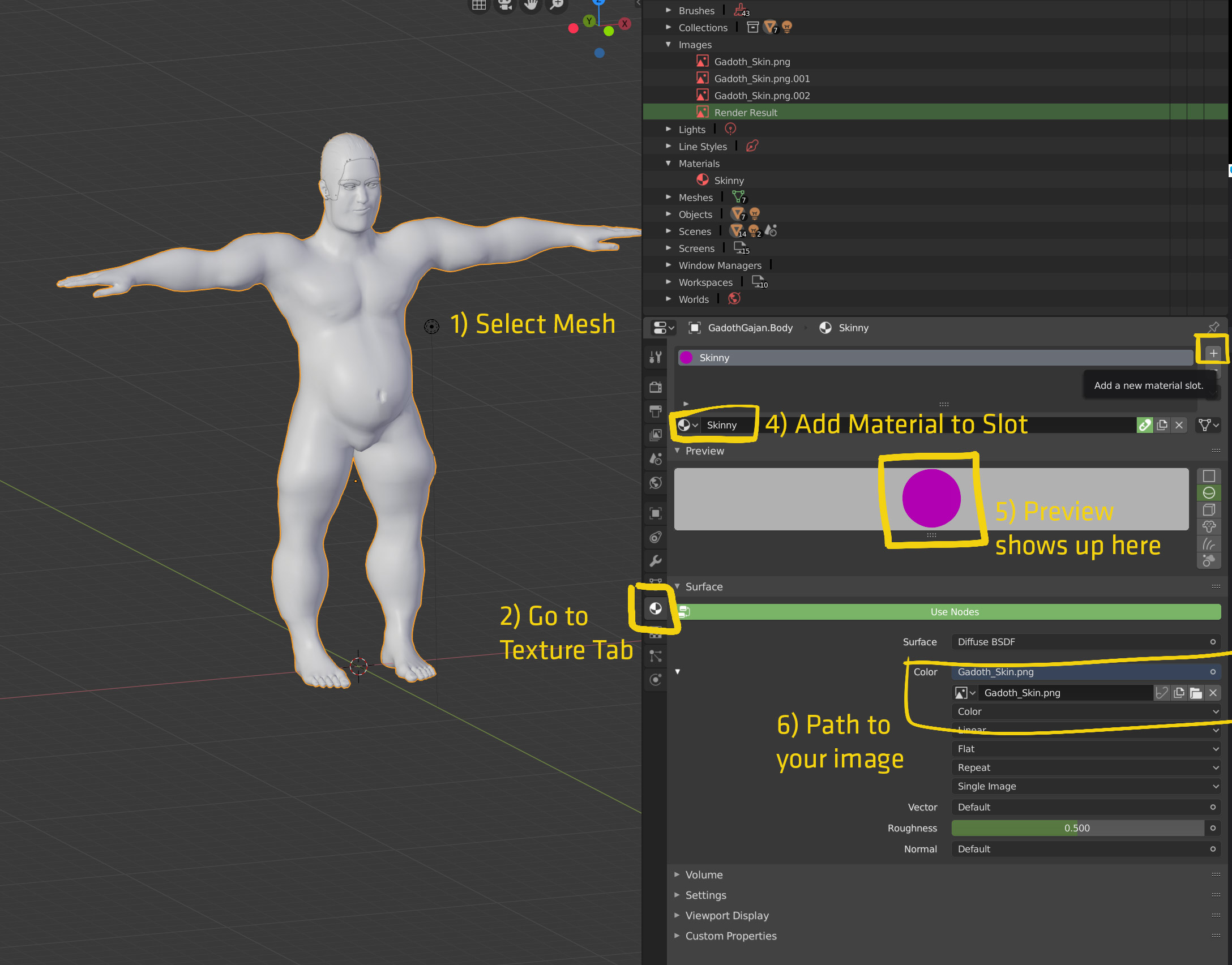Open the Flat projection dropdown
1232x965 pixels.
pos(1086,749)
